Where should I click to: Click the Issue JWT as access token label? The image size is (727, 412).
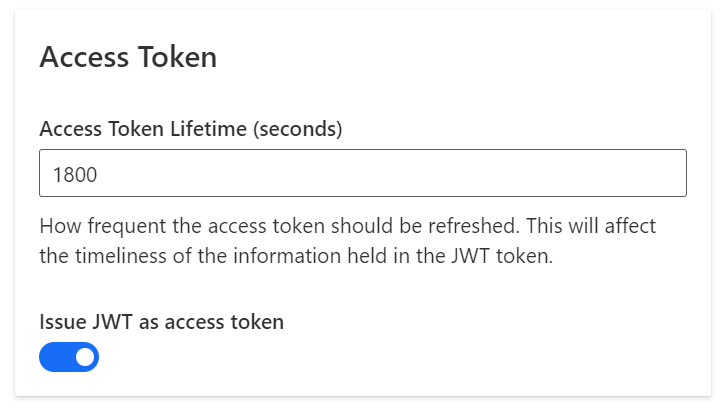(x=162, y=321)
